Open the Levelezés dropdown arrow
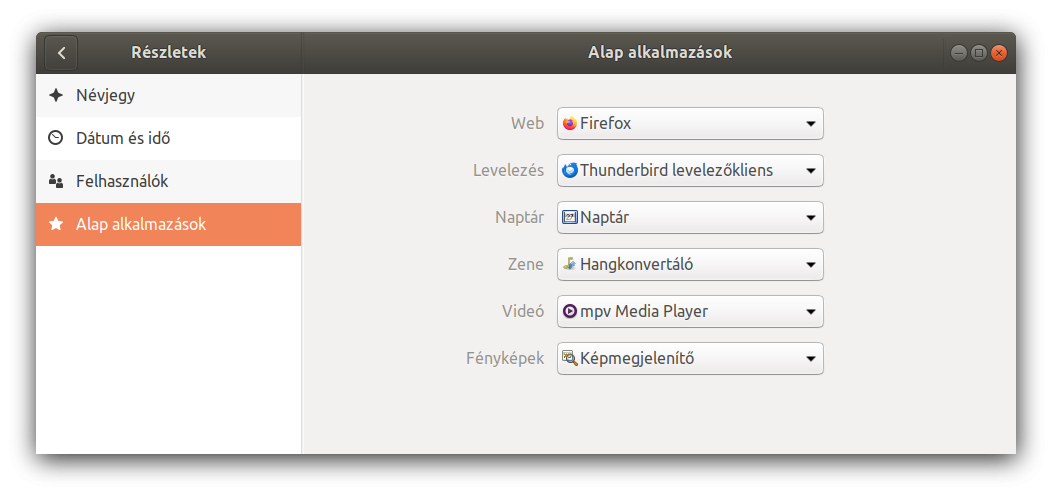Image resolution: width=1054 pixels, height=496 pixels. [811, 171]
